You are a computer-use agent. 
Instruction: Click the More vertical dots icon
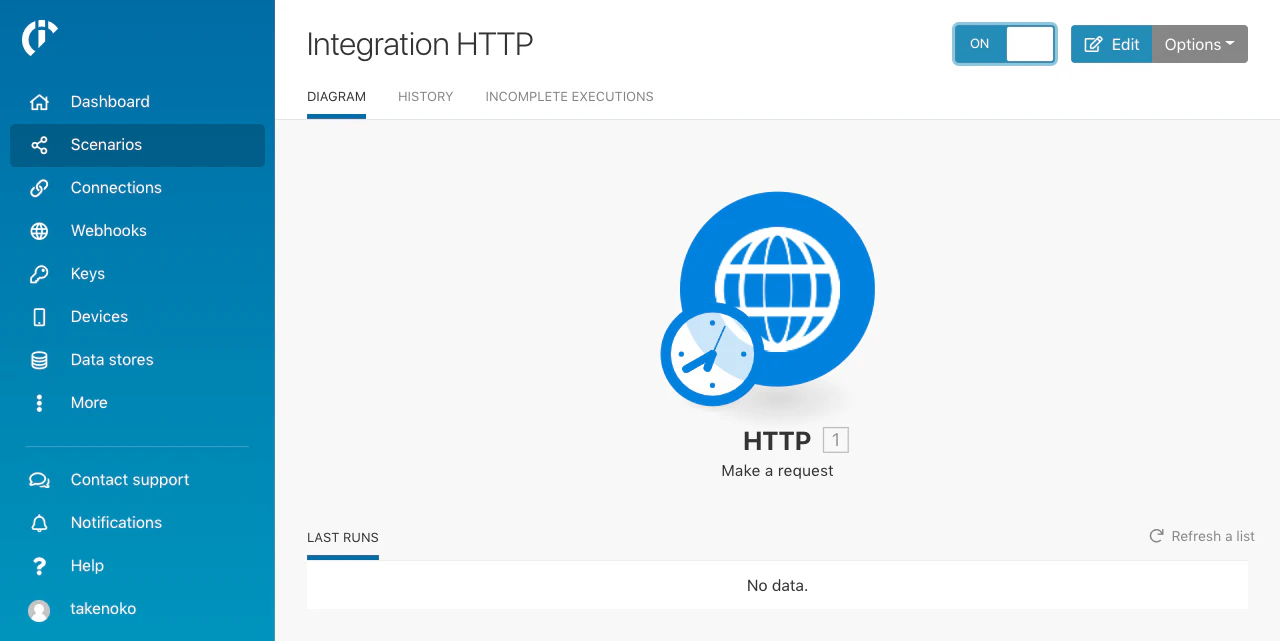(39, 403)
